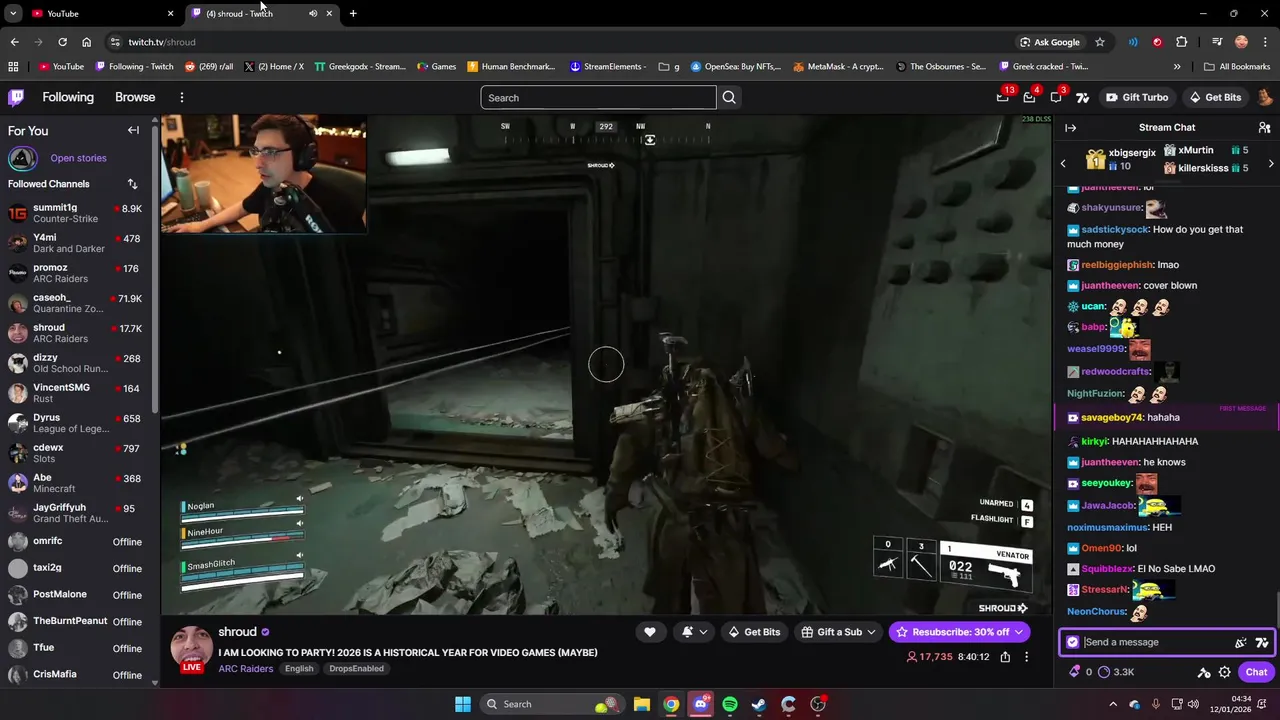Image resolution: width=1280 pixels, height=720 pixels.
Task: Open Browse tab in Twitch nav
Action: tap(135, 97)
